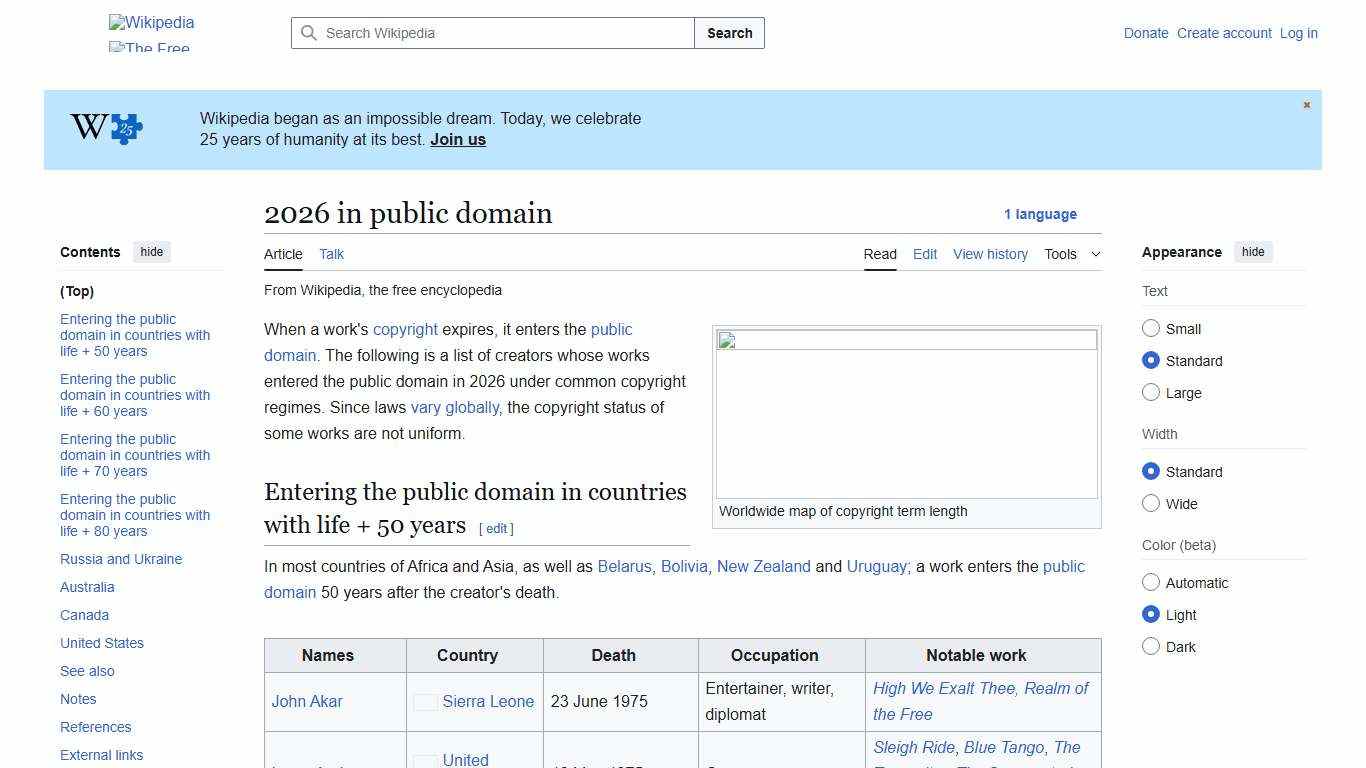
Task: Switch to the Talk tab
Action: (331, 254)
